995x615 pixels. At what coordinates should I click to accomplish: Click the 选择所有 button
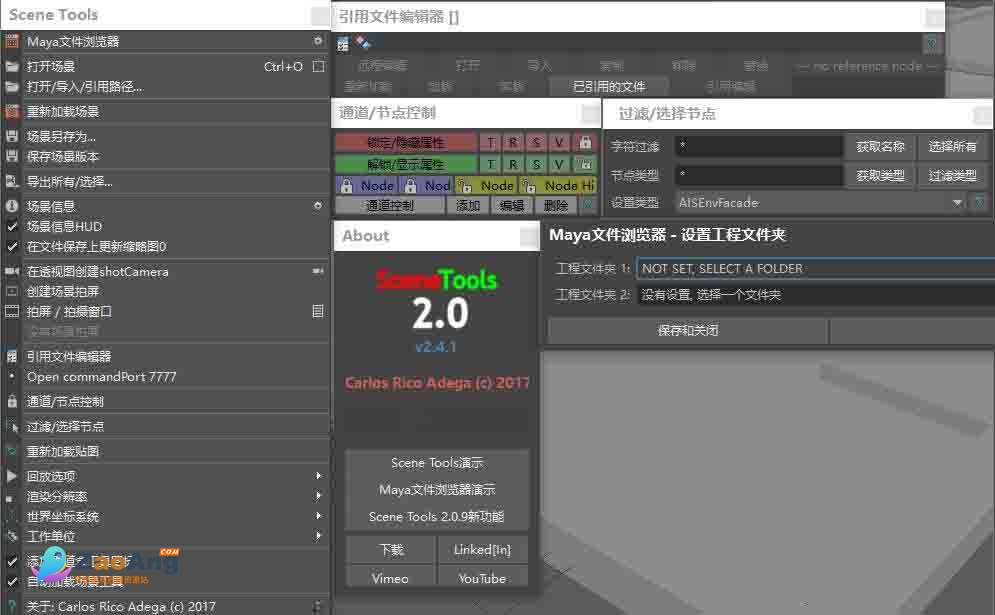pos(952,147)
